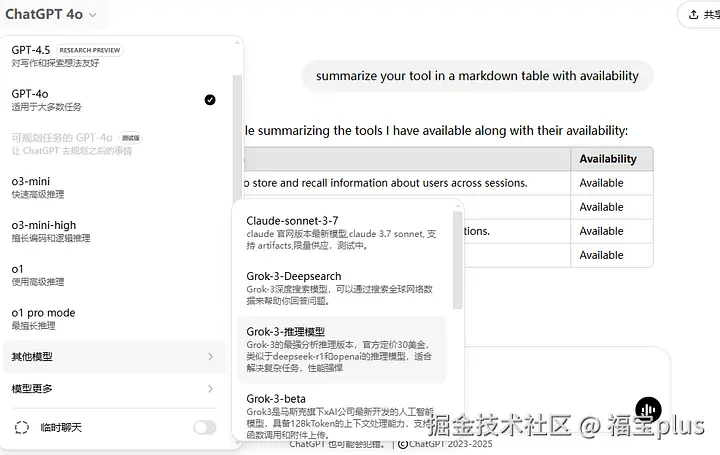This screenshot has width=720, height=455.
Task: Choose o1 pro mode
Action: [115, 319]
